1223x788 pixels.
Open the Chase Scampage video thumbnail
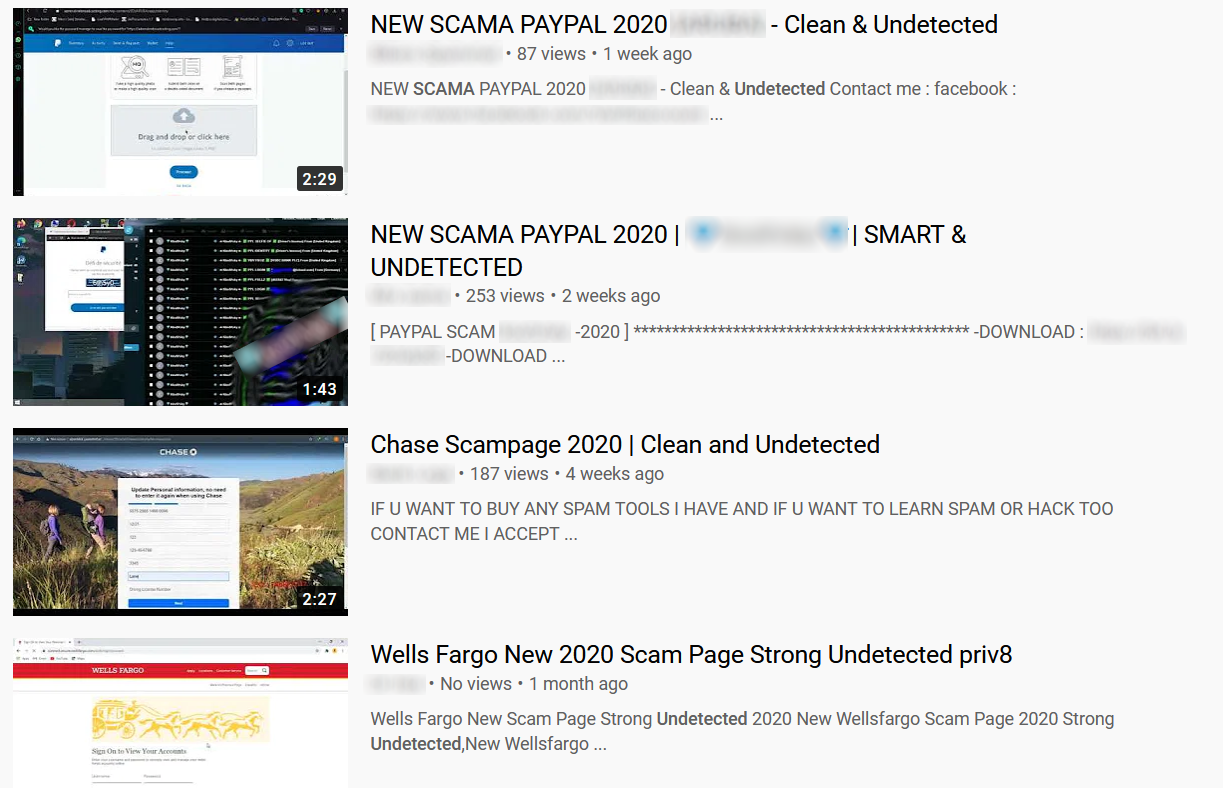tap(180, 522)
